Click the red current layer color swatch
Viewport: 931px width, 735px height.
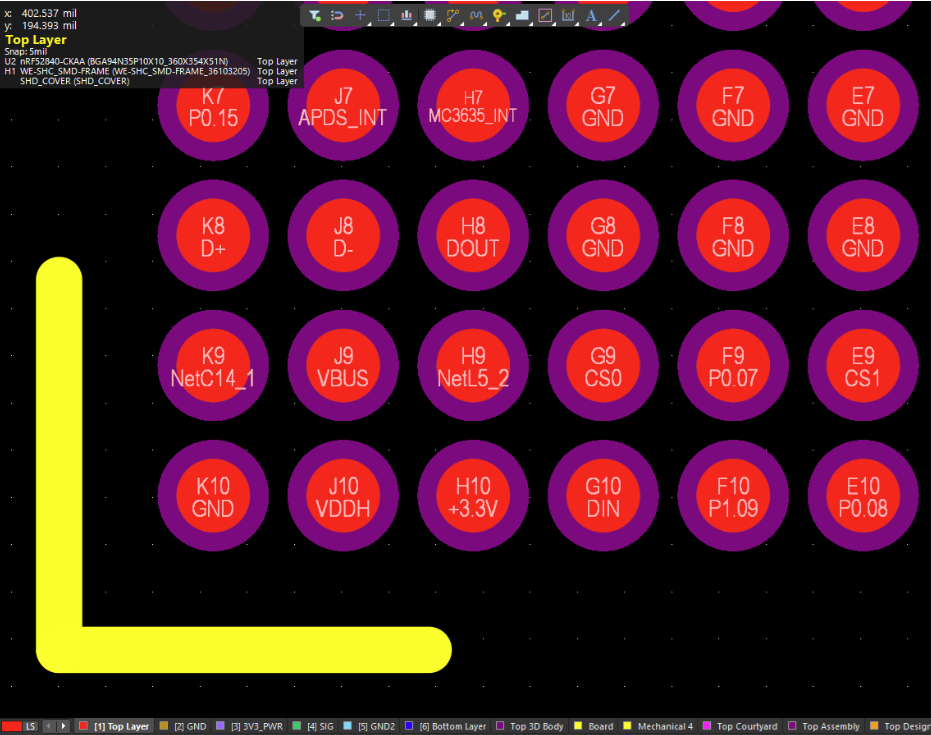click(x=12, y=726)
